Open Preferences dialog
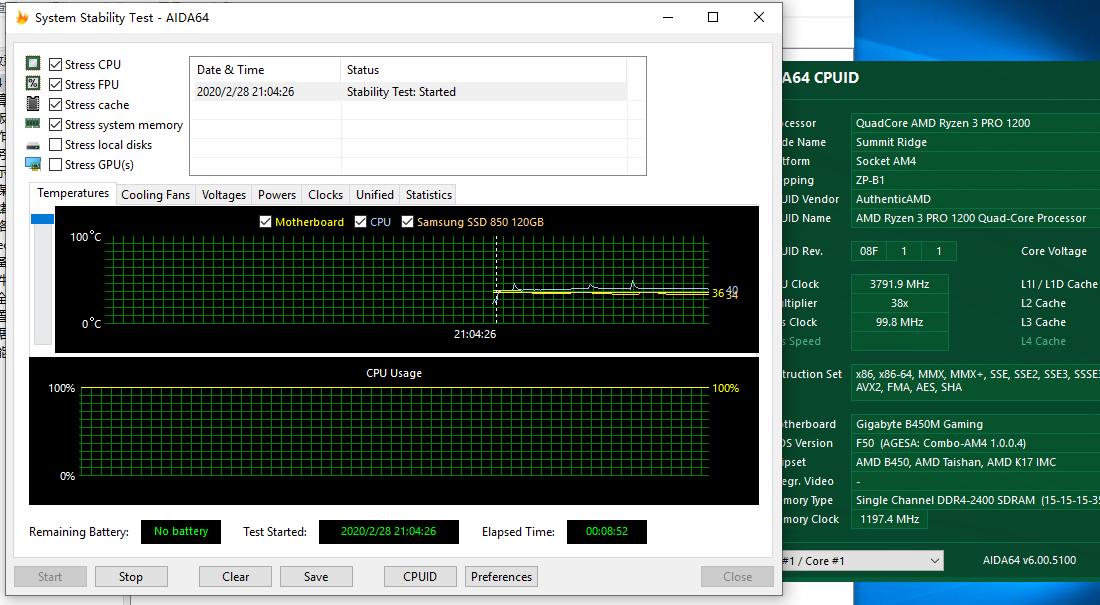 click(x=502, y=576)
